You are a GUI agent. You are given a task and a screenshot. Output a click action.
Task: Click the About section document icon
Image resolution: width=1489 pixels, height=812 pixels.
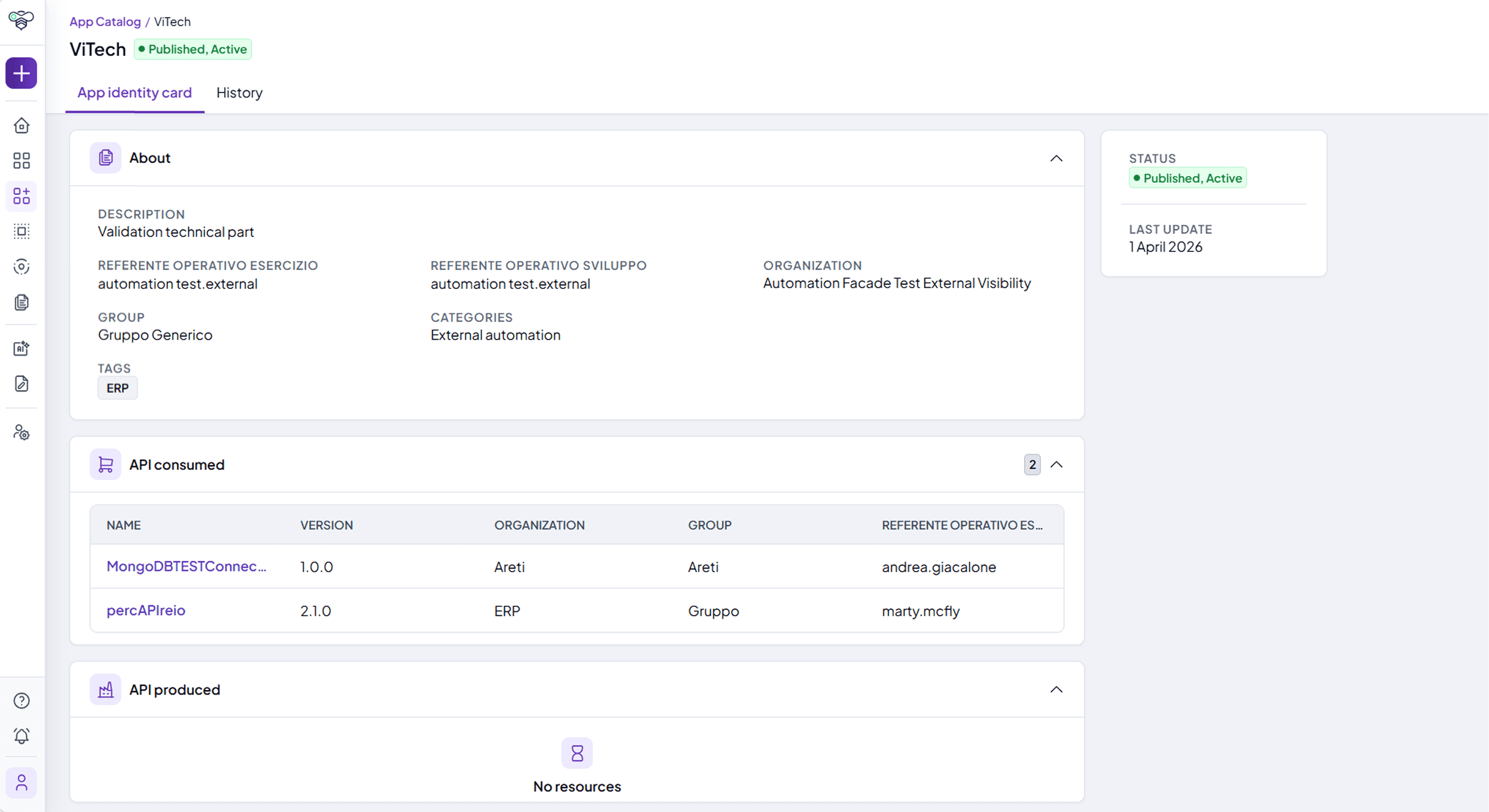click(105, 158)
